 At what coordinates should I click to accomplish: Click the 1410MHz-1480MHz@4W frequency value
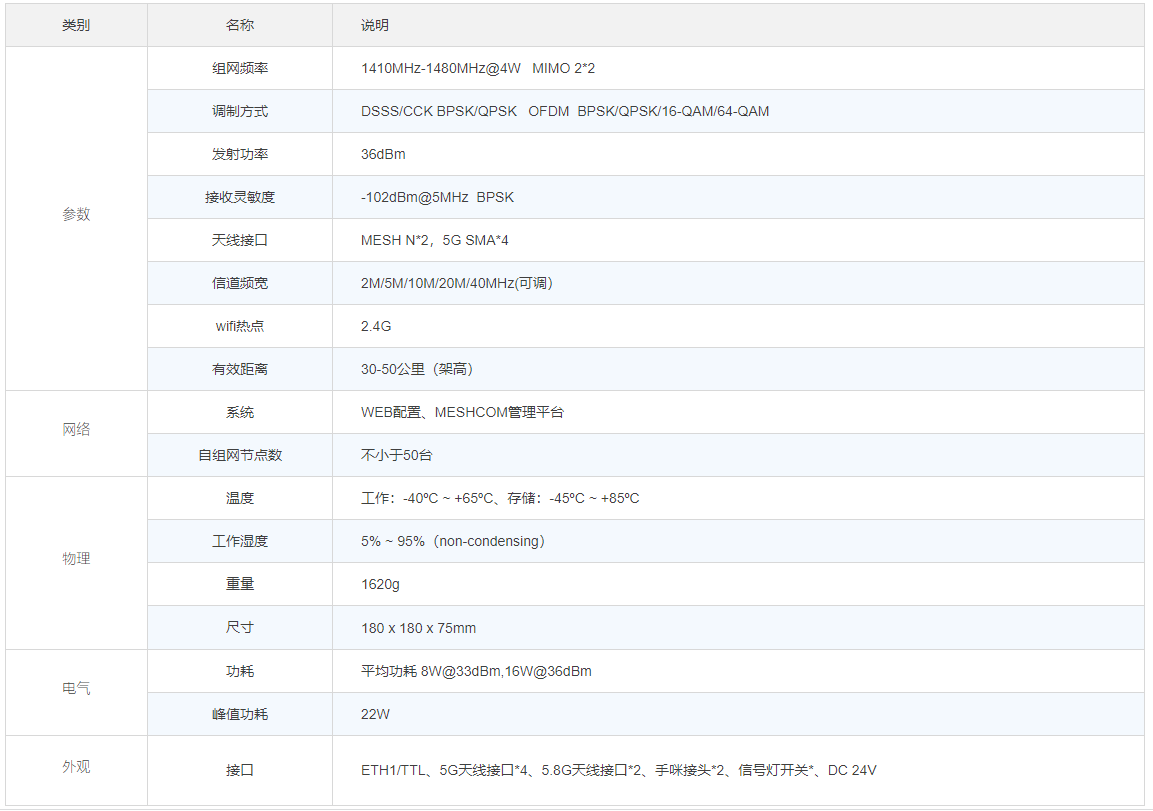click(x=441, y=69)
